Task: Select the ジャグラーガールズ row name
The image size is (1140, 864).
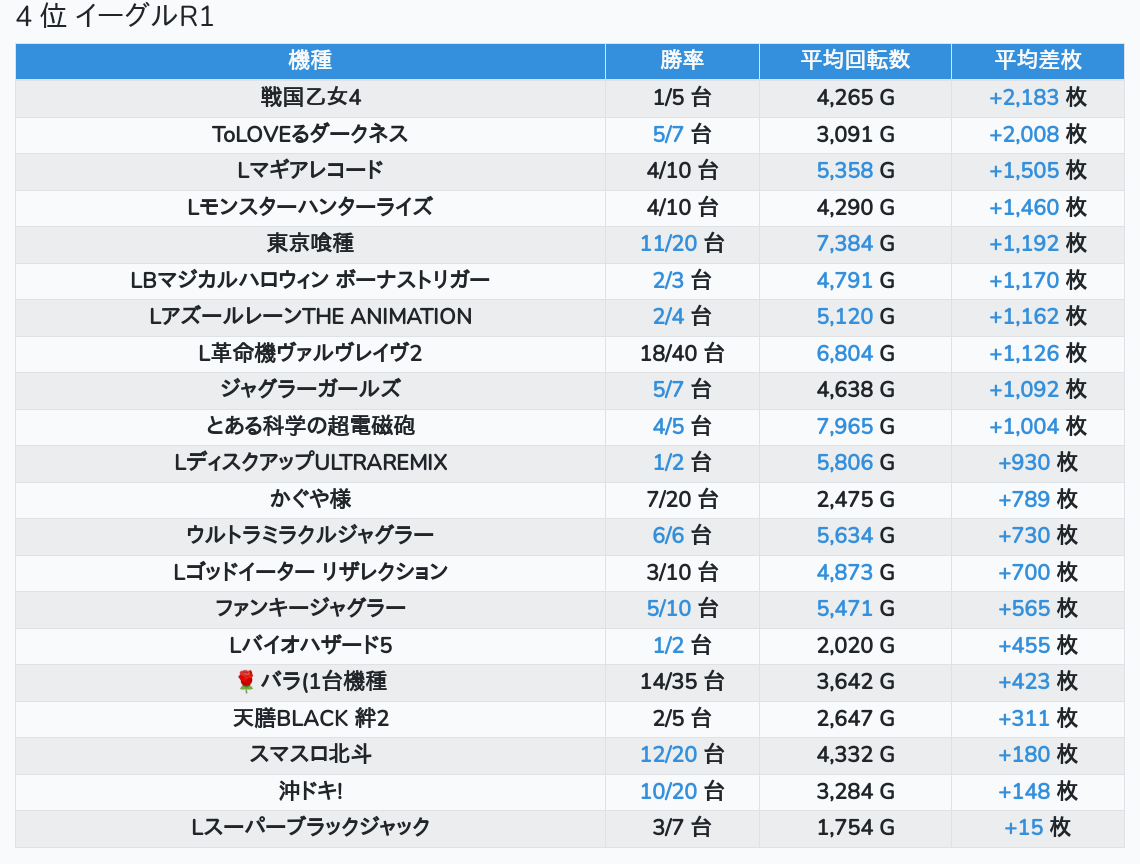Action: (310, 389)
